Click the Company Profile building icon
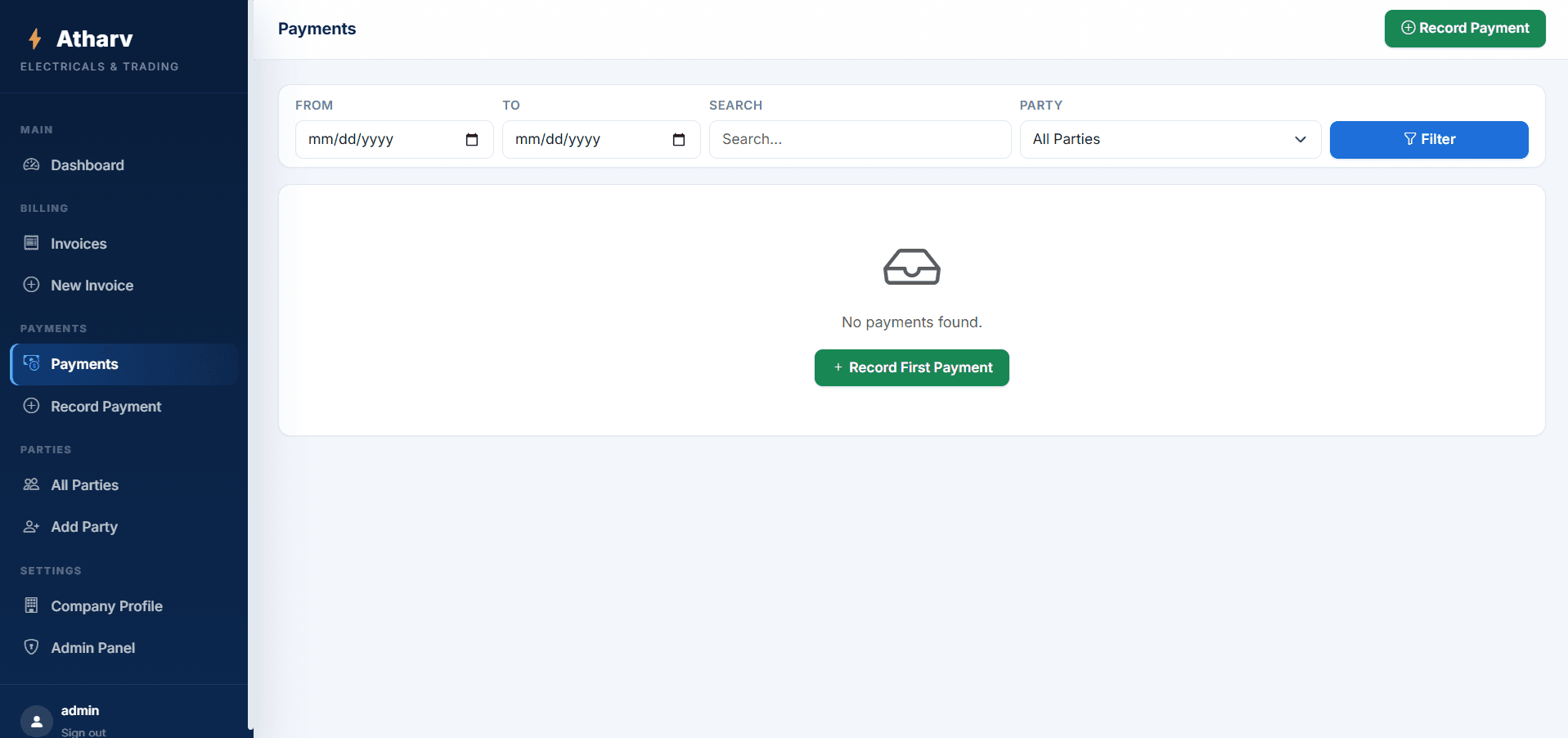This screenshot has height=738, width=1568. point(31,605)
